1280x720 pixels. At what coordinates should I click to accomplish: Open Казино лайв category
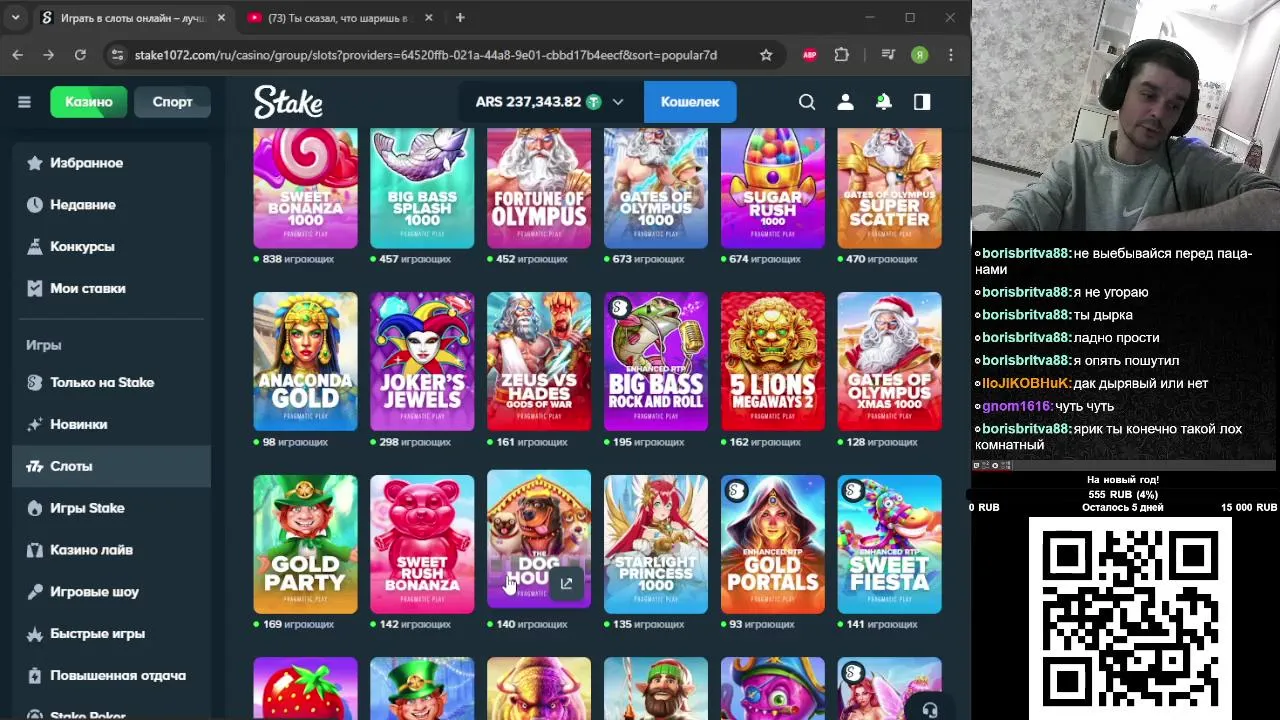(x=111, y=550)
